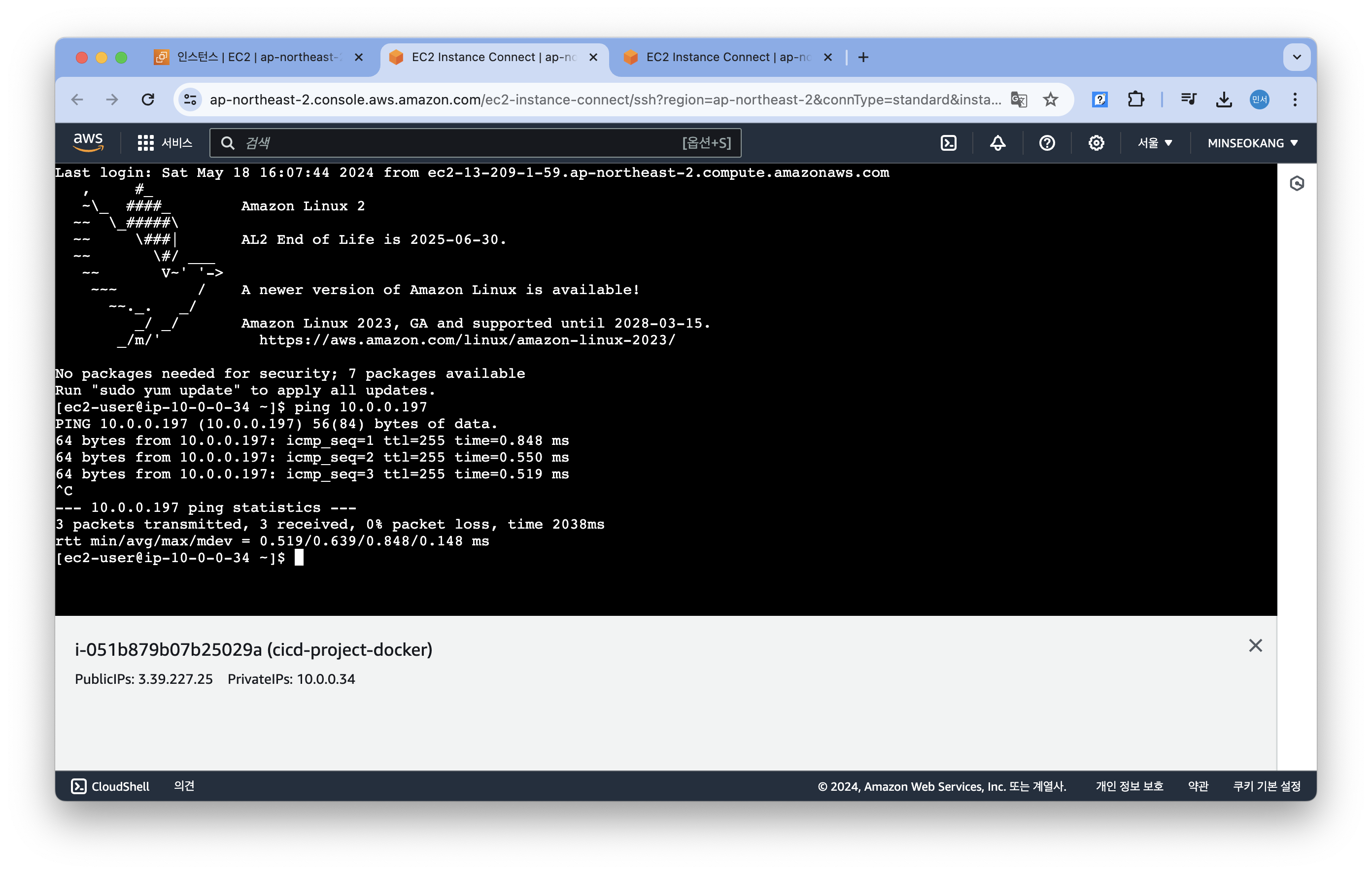Click the Google Translate page icon

point(1018,100)
